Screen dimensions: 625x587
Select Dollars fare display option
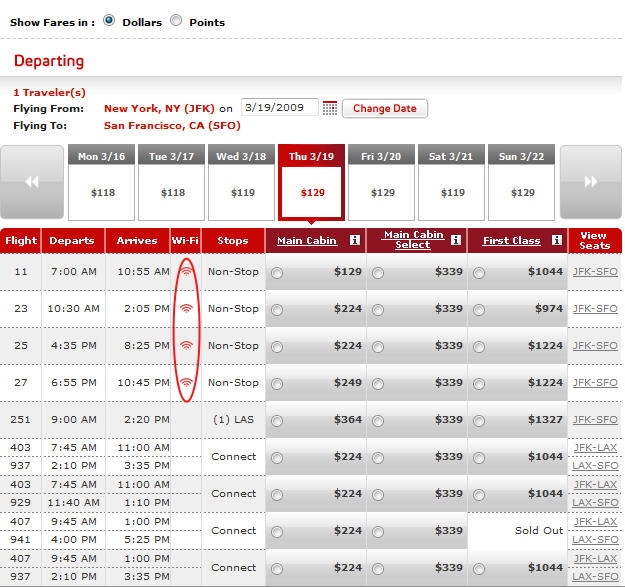pyautogui.click(x=109, y=21)
